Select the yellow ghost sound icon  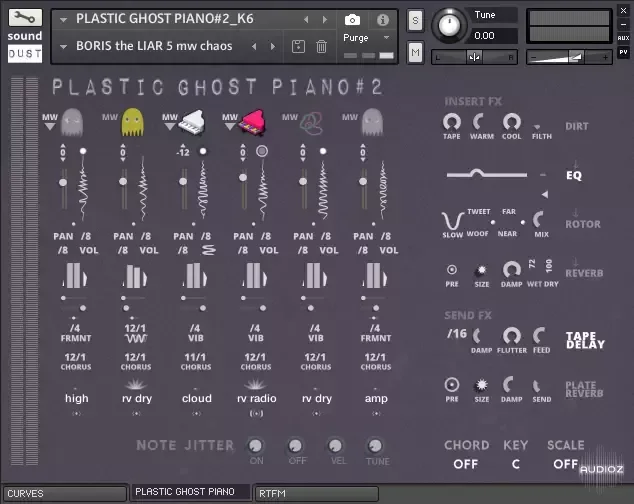coord(132,122)
